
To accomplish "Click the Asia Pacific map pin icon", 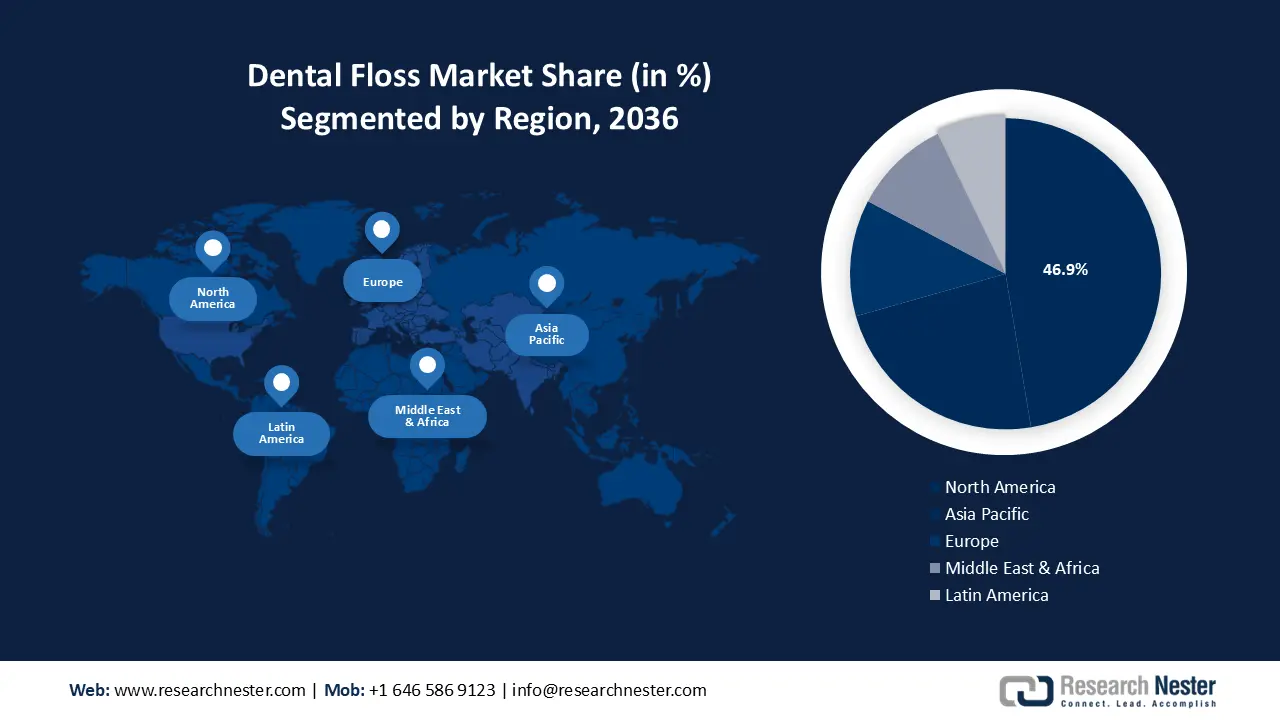I will [x=546, y=286].
